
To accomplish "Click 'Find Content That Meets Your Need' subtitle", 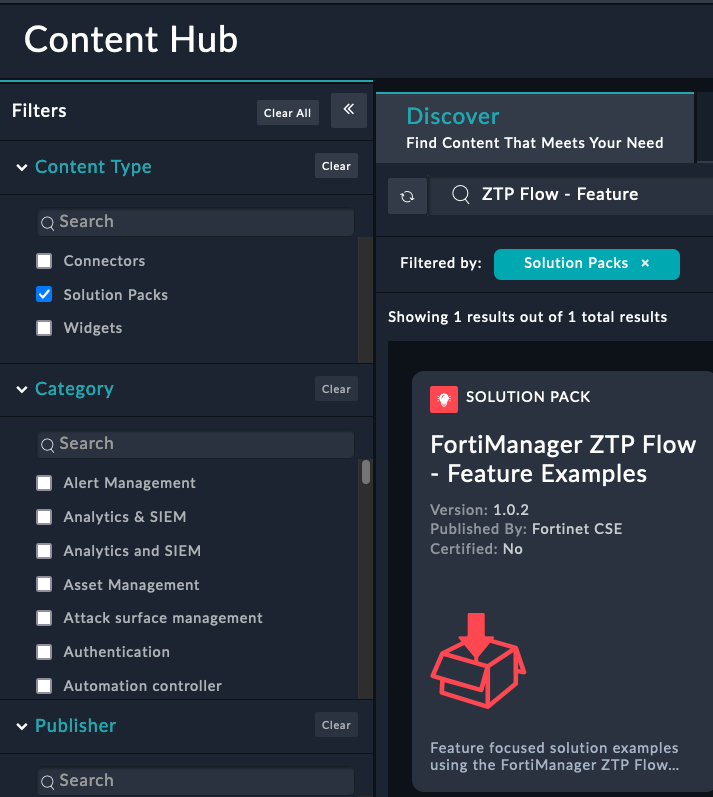I will coord(535,143).
